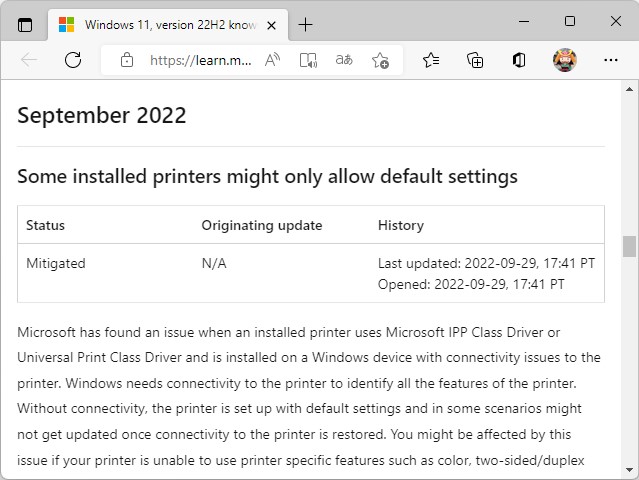Start Read aloud from the address bar
639x480 pixels.
272,60
